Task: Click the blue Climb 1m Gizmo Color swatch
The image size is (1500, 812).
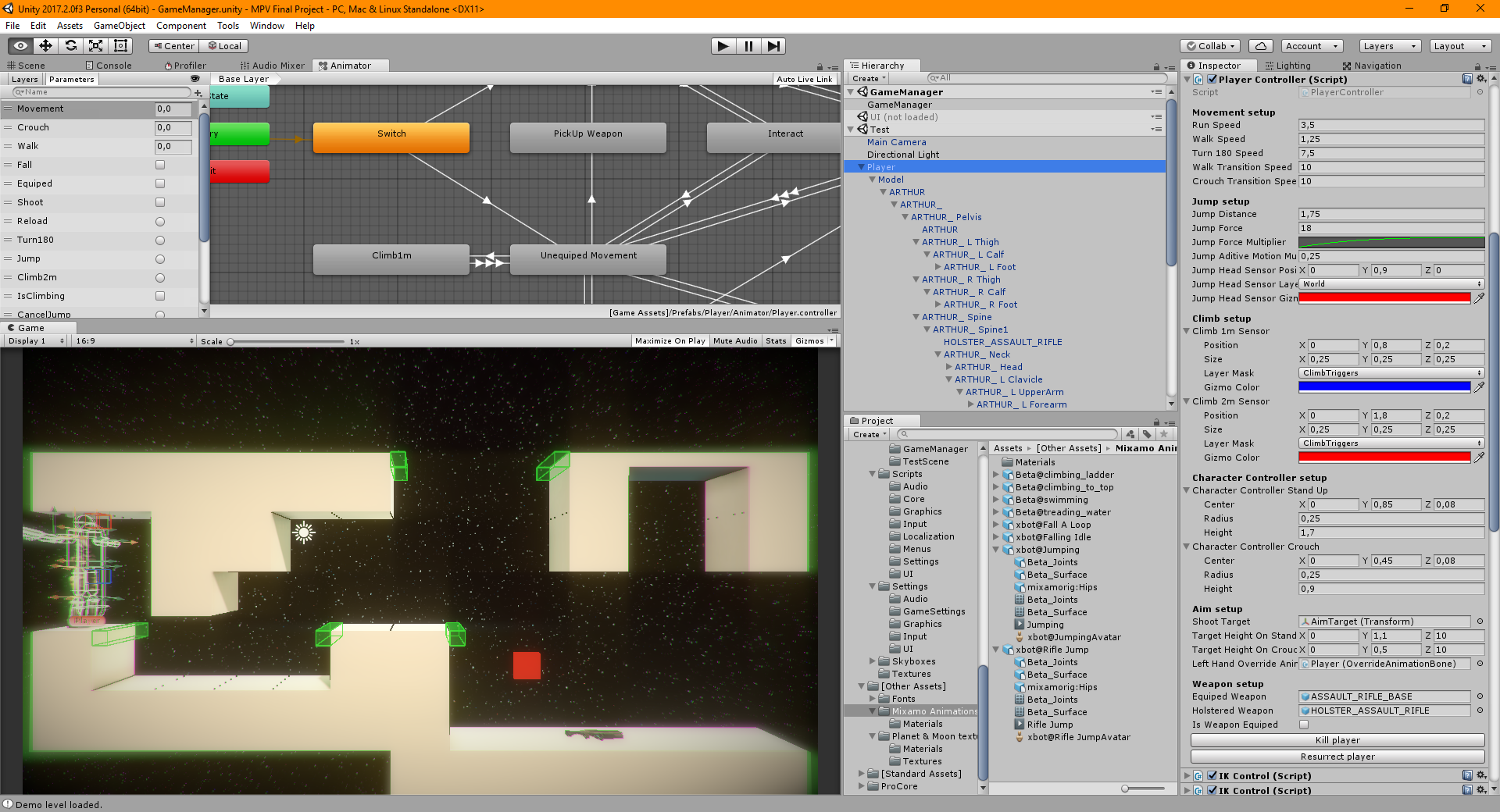Action: click(1384, 386)
